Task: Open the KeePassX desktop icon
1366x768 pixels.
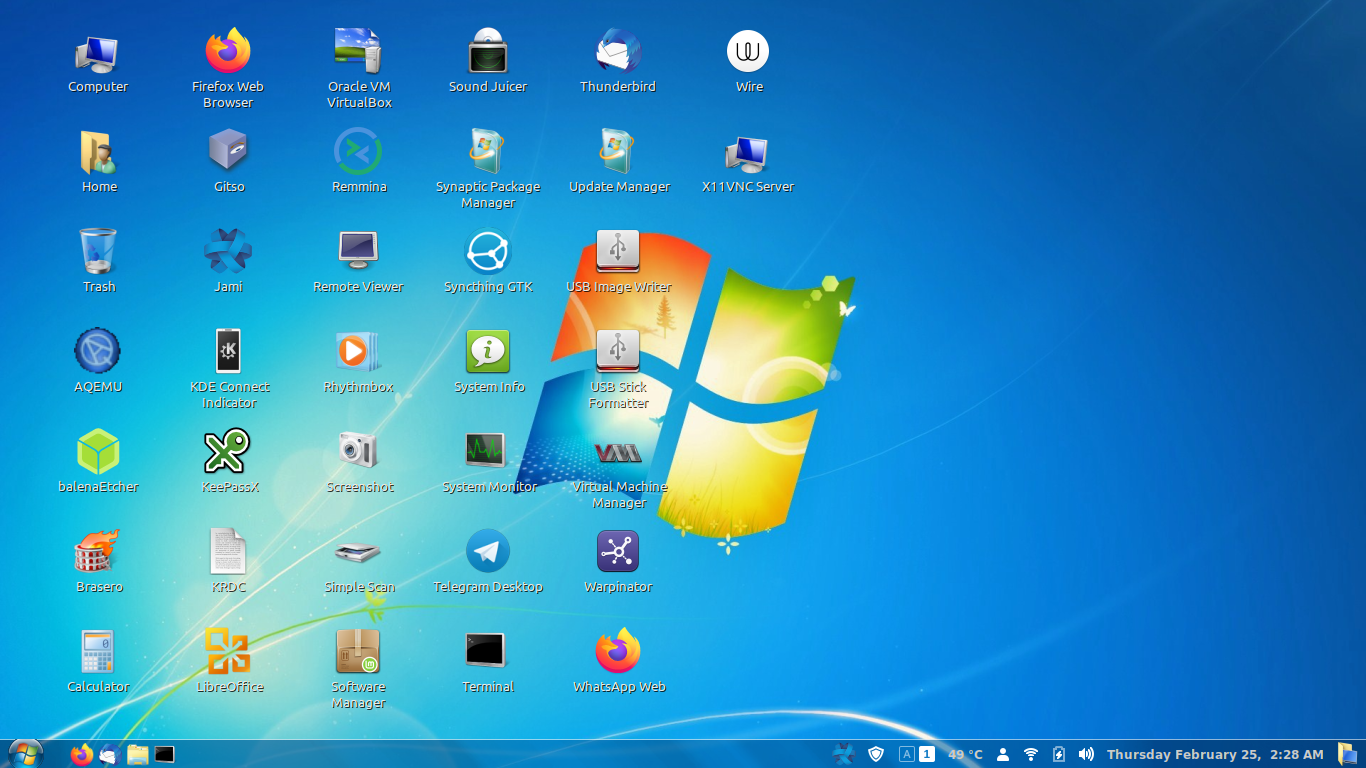Action: [x=228, y=452]
